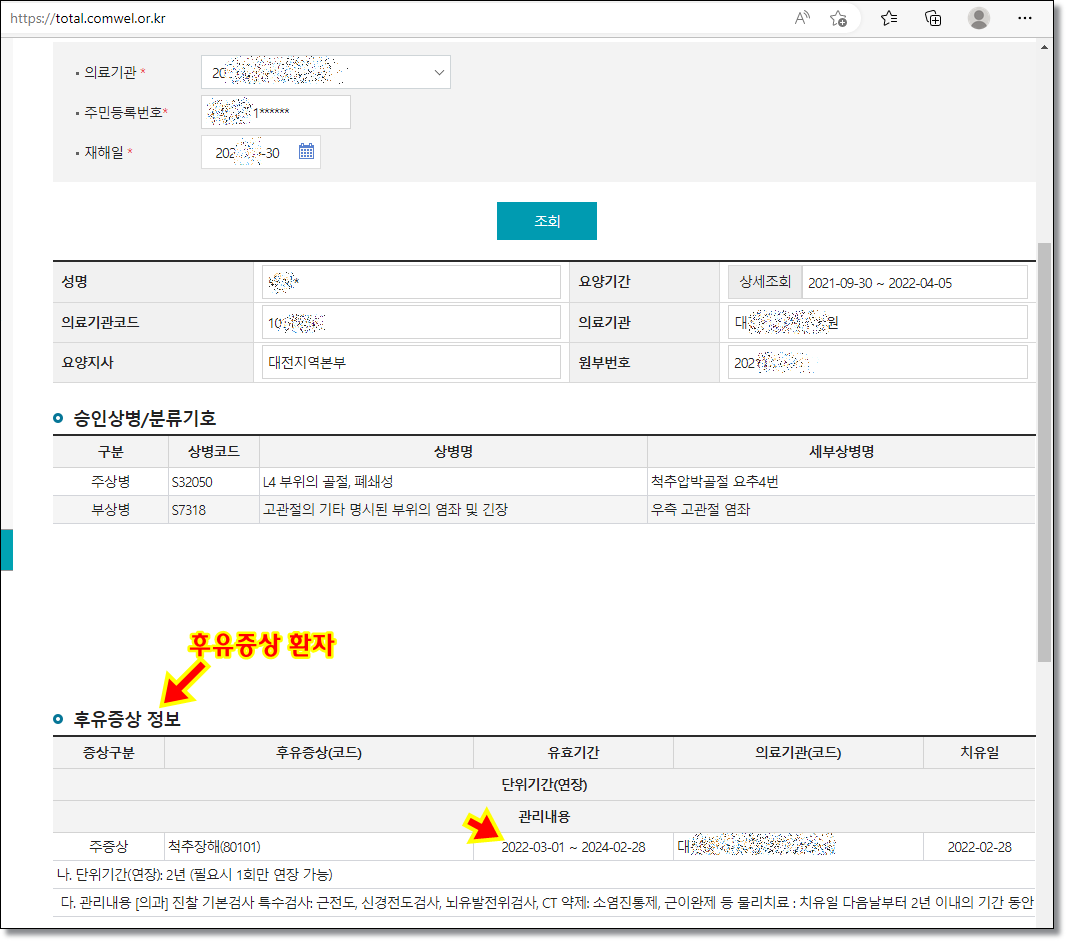The width and height of the screenshot is (1066, 941).
Task: Click the 주민등록번호 input field
Action: tap(276, 112)
